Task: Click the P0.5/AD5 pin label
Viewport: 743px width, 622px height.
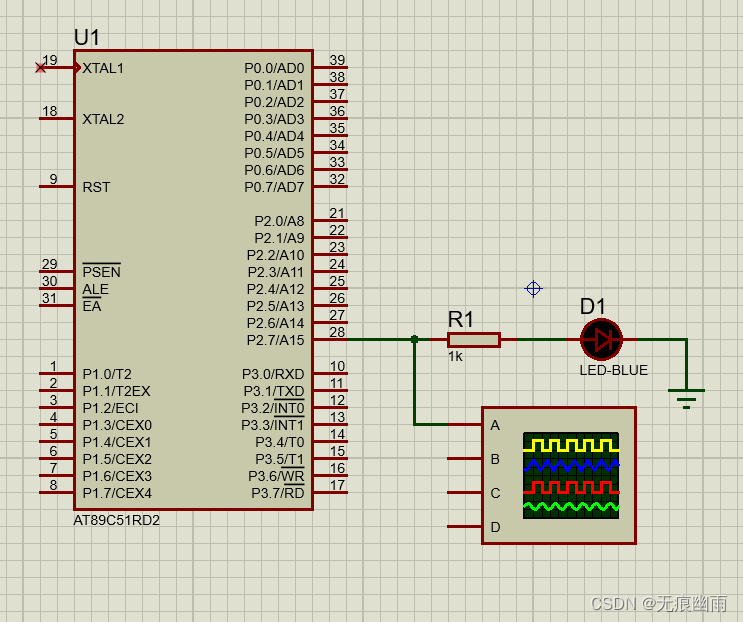Action: click(274, 153)
